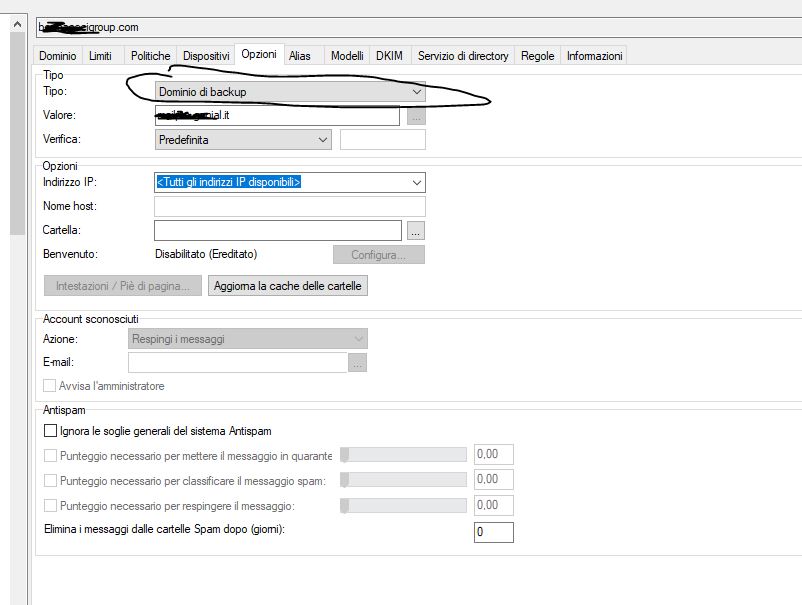The height and width of the screenshot is (605, 802).
Task: Toggle the Avvisa l'amministratore checkbox
Action: [51, 386]
